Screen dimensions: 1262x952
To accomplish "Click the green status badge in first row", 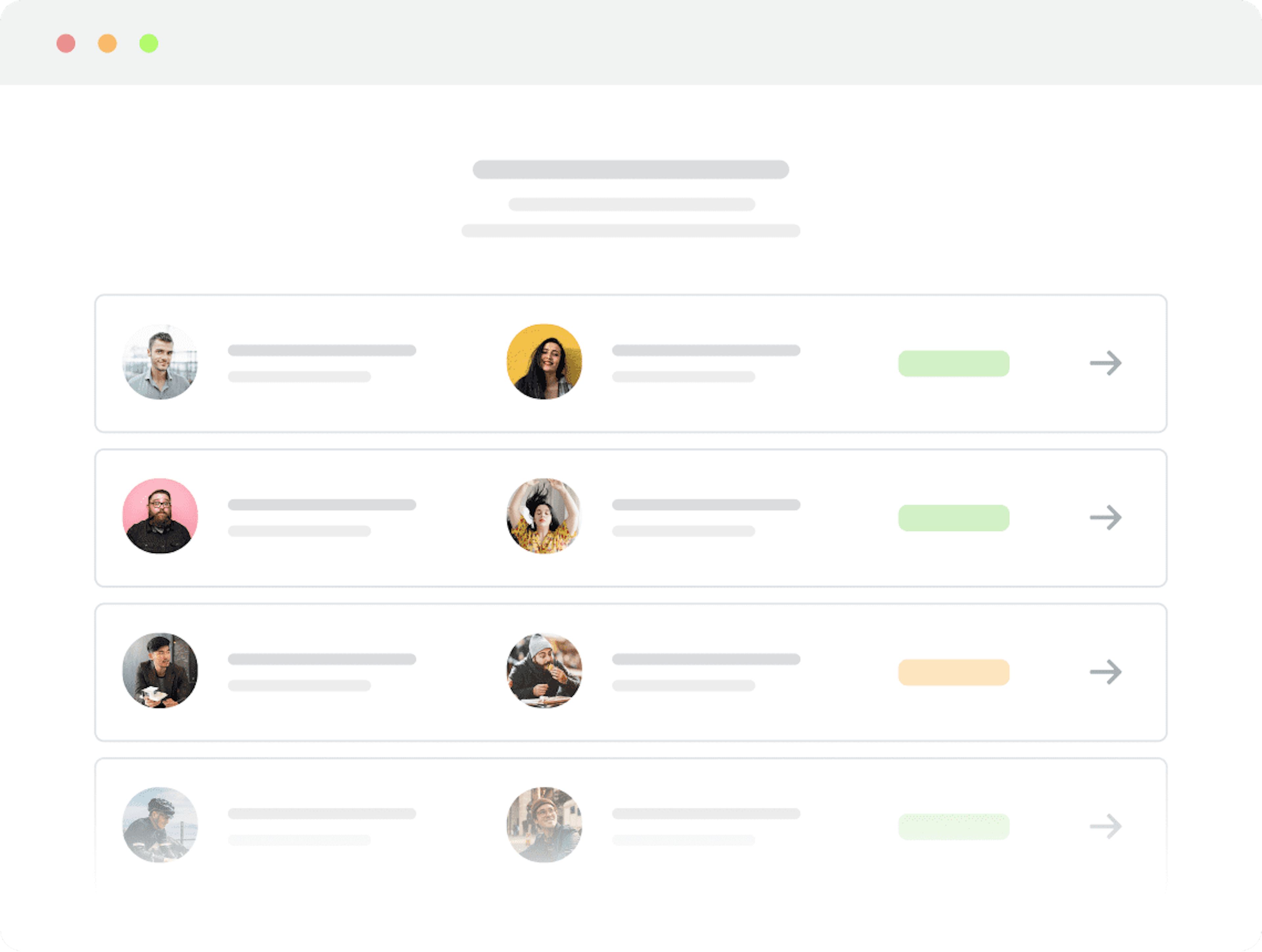I will (954, 364).
